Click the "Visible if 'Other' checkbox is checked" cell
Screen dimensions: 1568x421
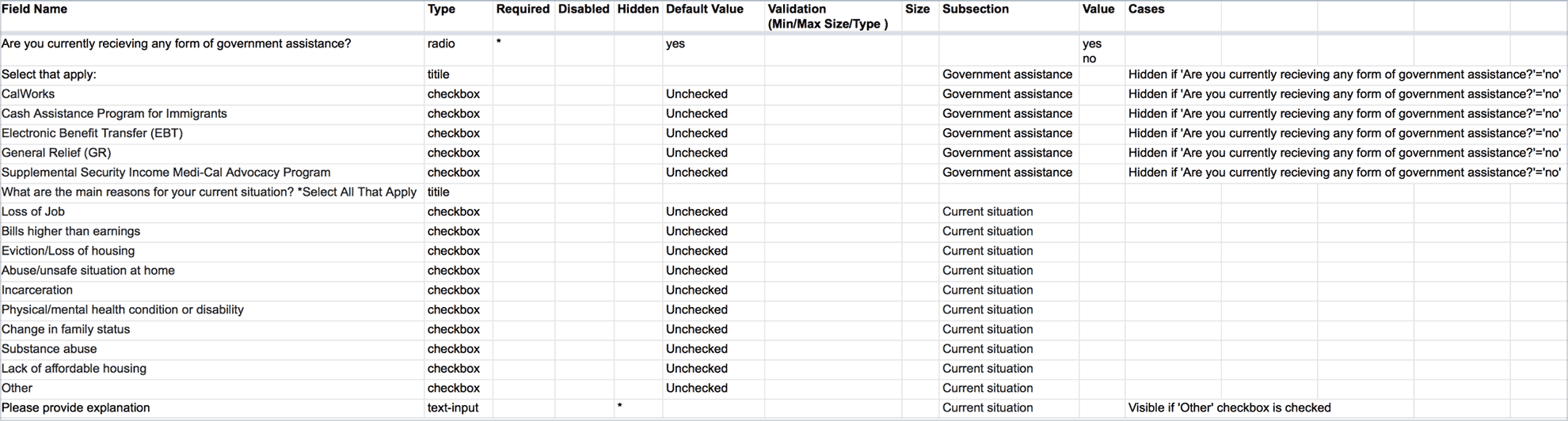click(1229, 408)
